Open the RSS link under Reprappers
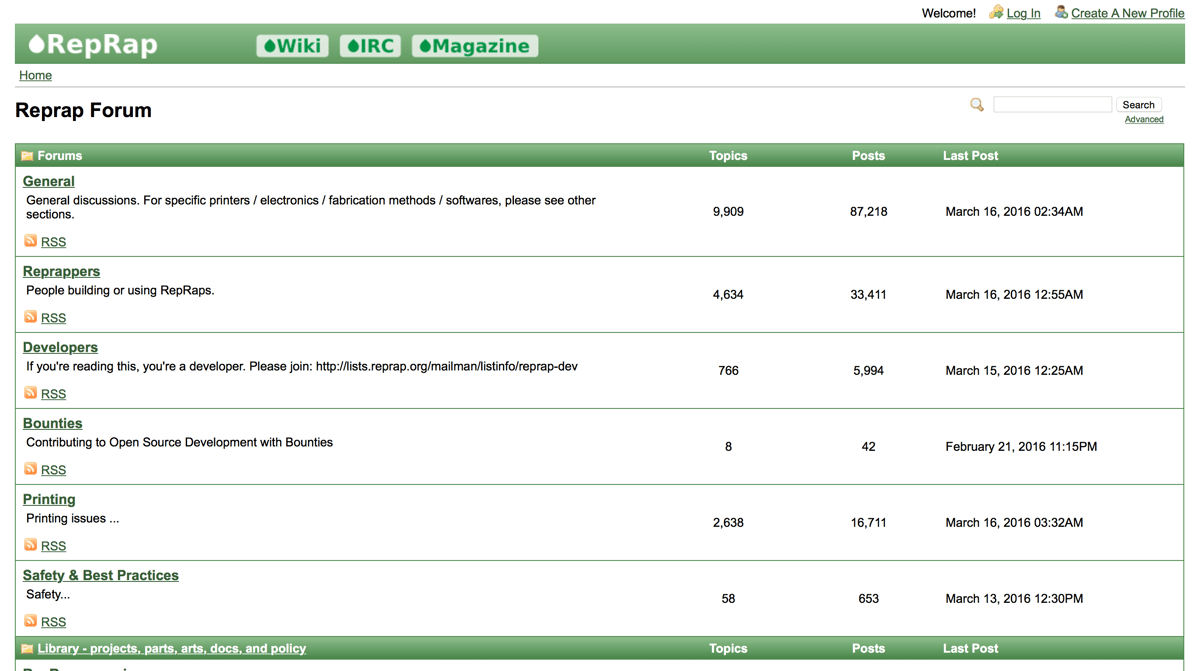1200x671 pixels. [53, 318]
